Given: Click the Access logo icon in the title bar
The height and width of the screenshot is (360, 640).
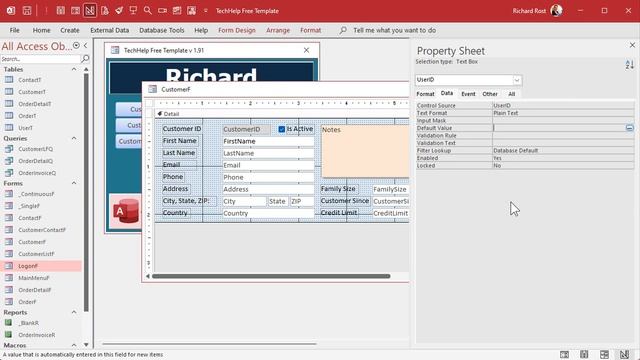Looking at the screenshot, I should point(11,11).
